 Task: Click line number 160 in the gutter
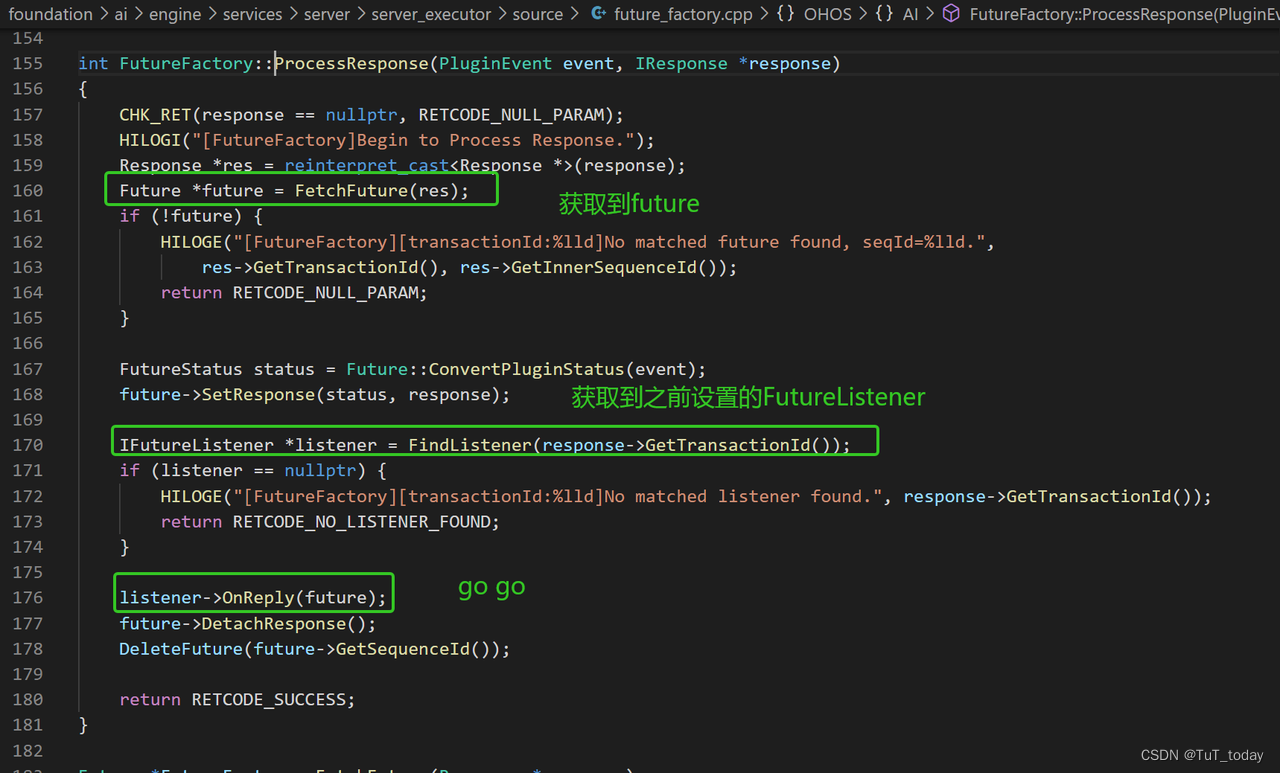coord(28,191)
